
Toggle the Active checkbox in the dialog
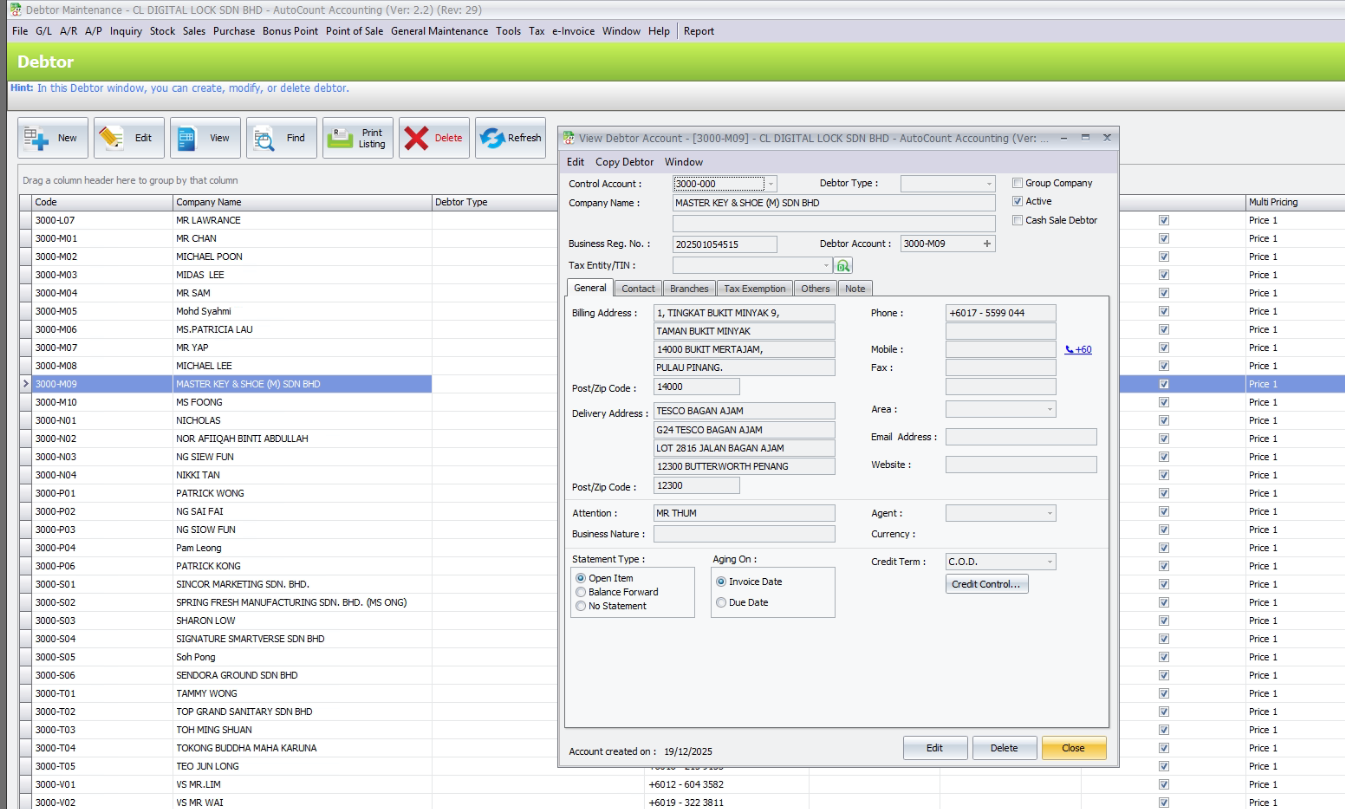coord(1017,201)
